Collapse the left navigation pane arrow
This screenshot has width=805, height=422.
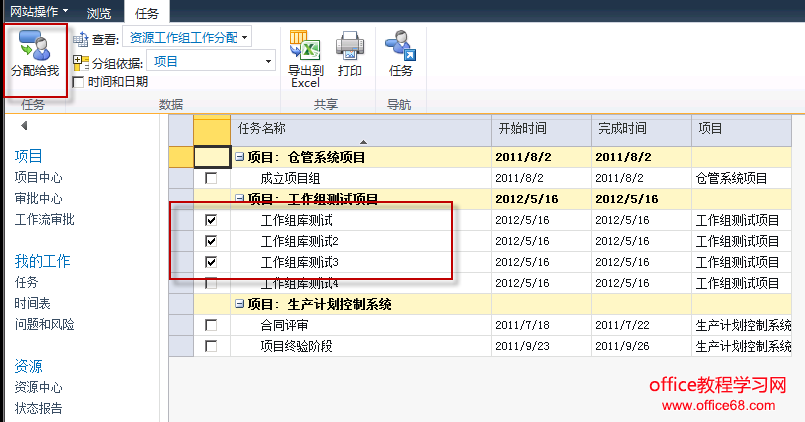(24, 126)
